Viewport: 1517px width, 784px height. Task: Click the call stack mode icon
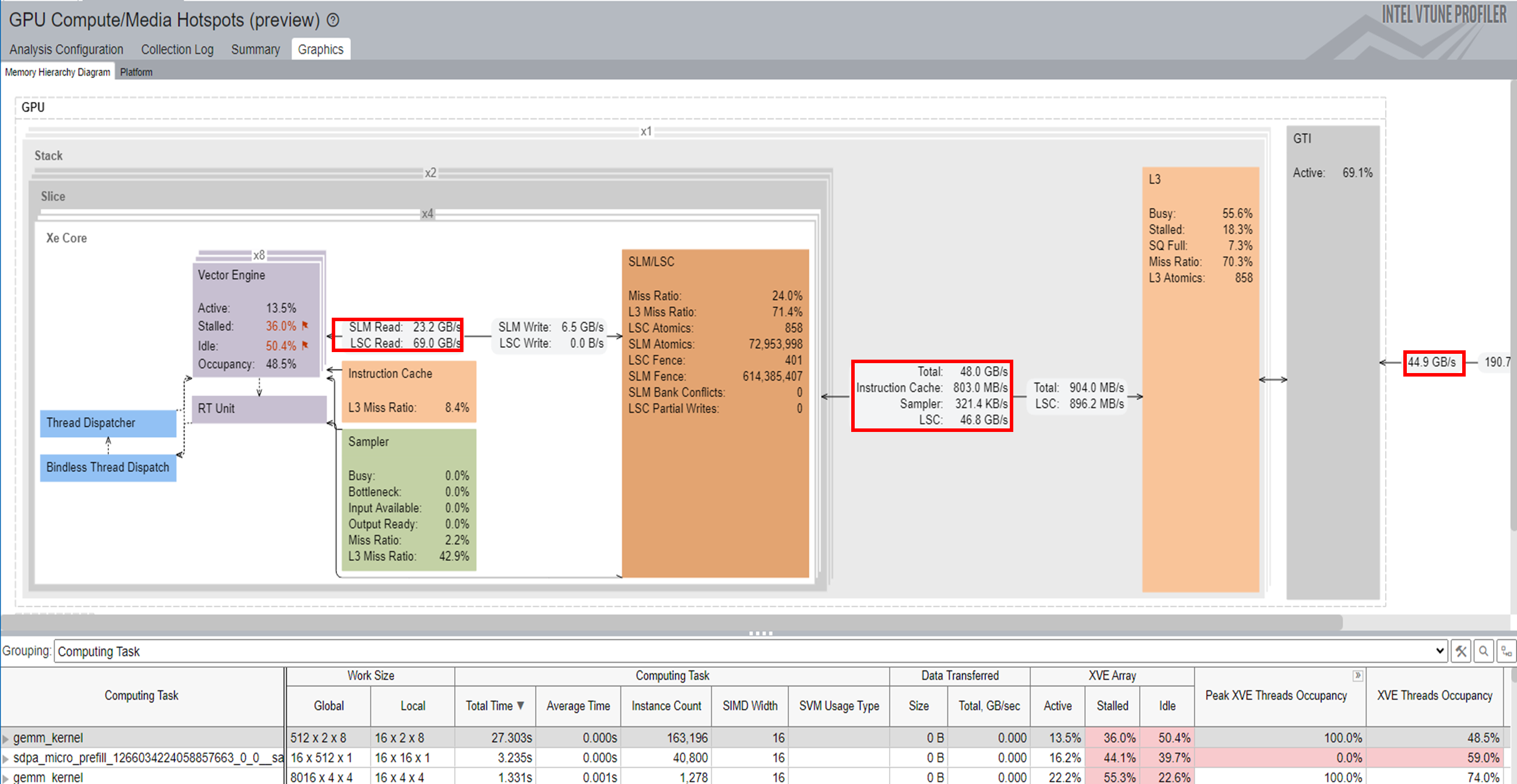point(1506,651)
